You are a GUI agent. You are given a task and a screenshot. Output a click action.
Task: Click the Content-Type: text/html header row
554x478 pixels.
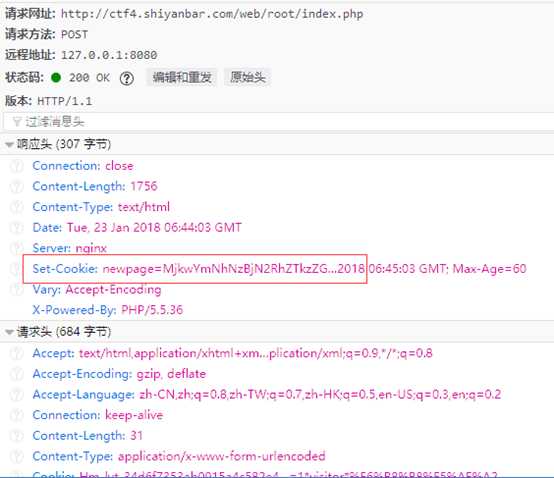101,207
